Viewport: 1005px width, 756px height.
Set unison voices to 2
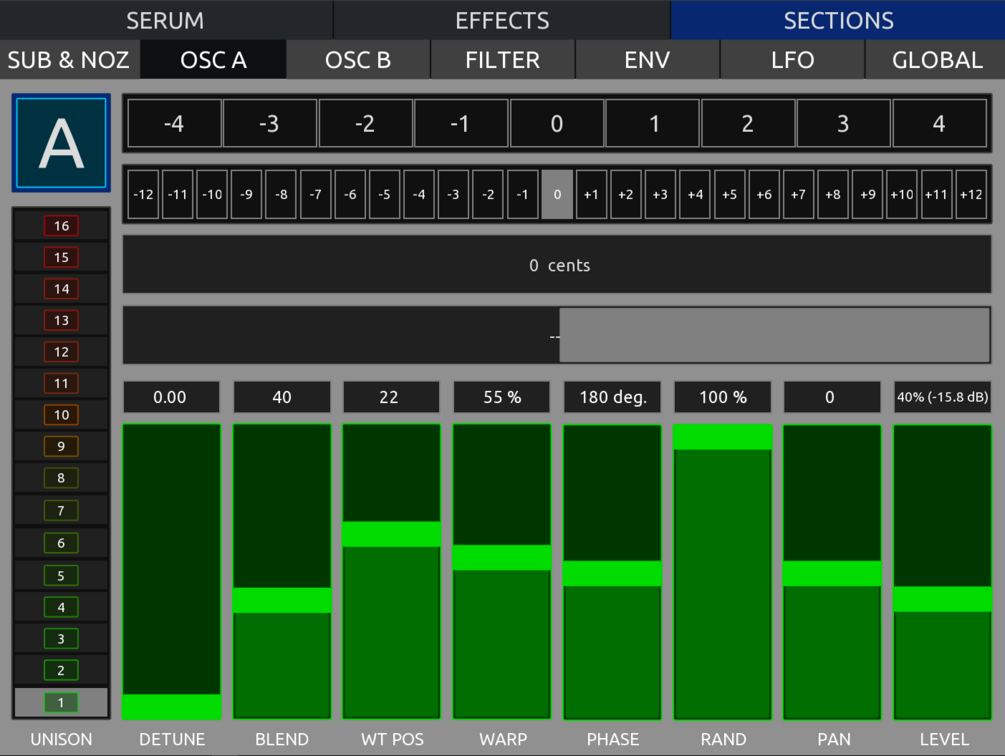(x=61, y=670)
